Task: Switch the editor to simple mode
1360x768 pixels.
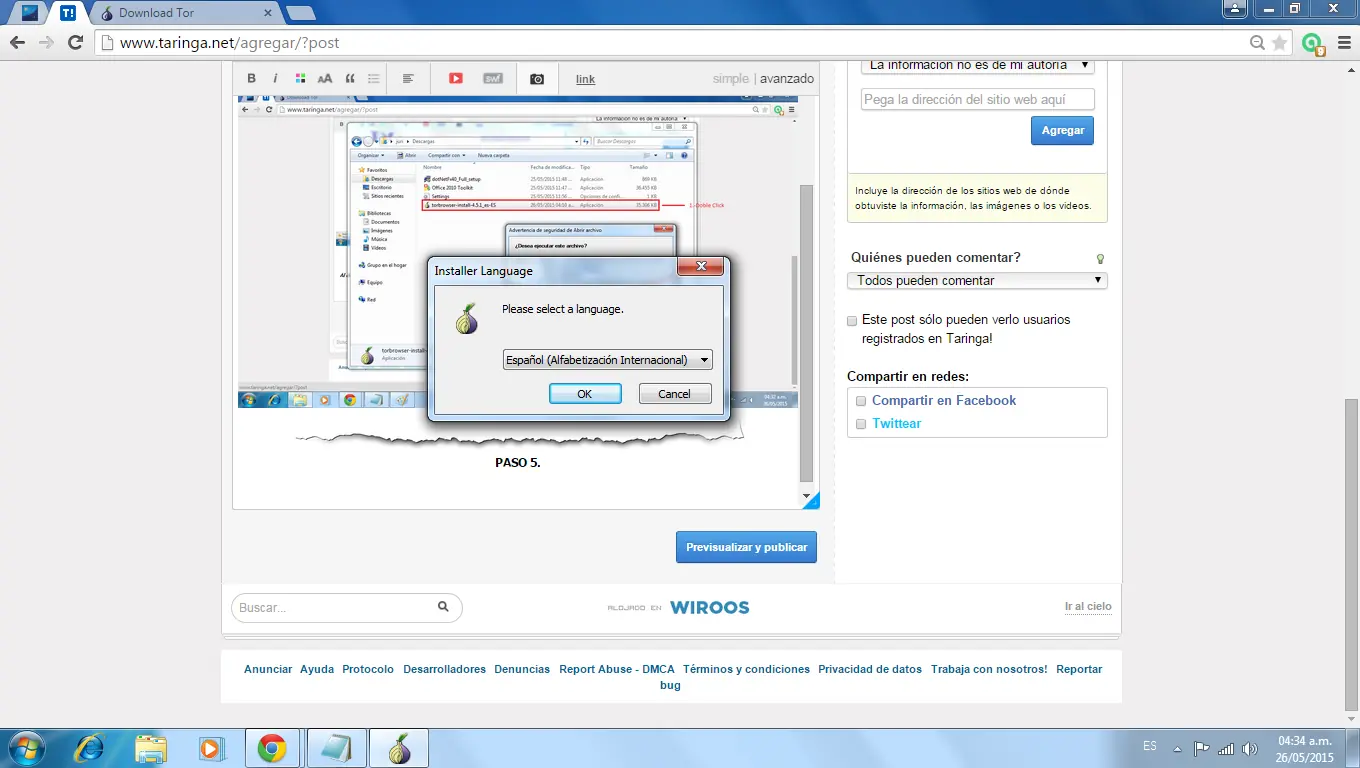Action: [731, 78]
